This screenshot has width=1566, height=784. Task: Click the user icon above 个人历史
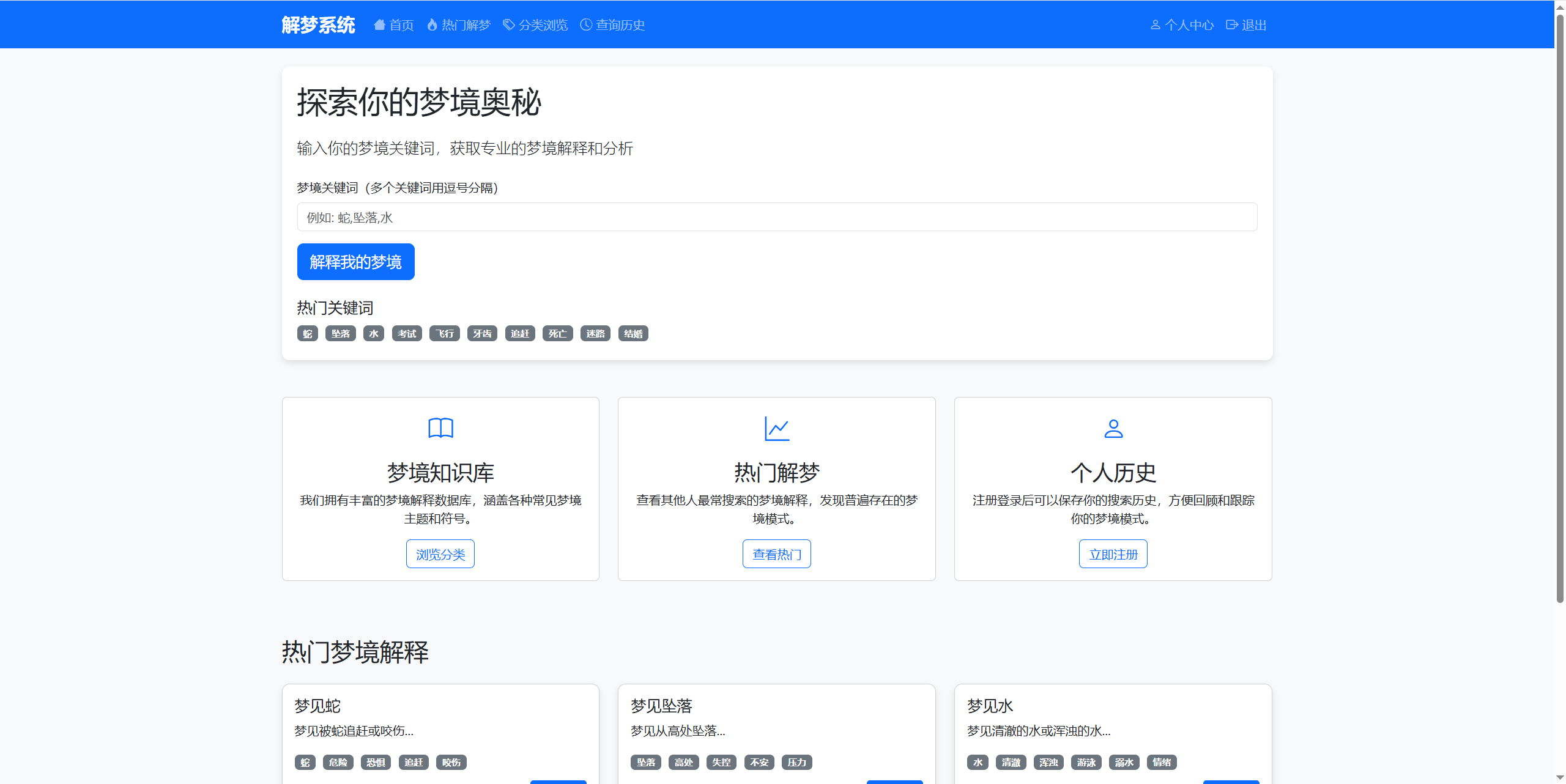tap(1113, 428)
